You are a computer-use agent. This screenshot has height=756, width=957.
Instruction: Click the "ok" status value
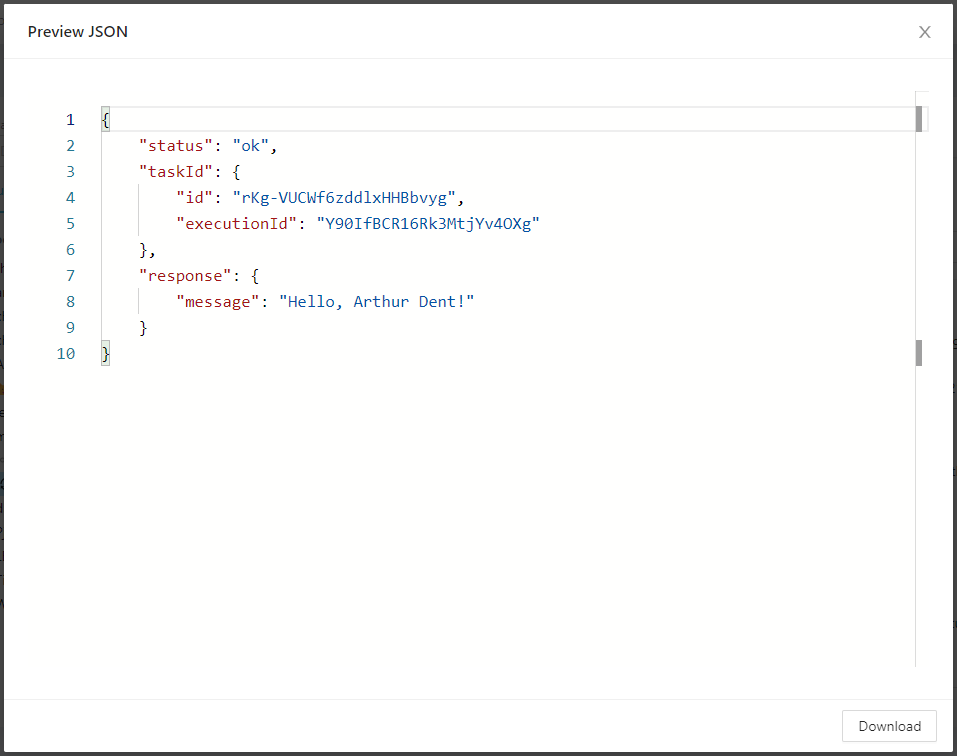pyautogui.click(x=250, y=146)
